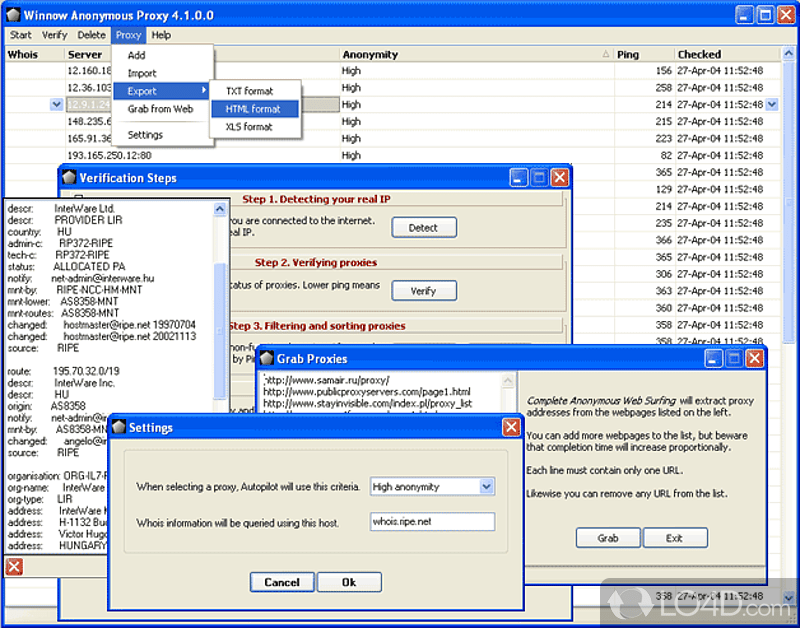Image resolution: width=800 pixels, height=628 pixels.
Task: Click the samair.ru/proxy URL line
Action: coord(327,380)
